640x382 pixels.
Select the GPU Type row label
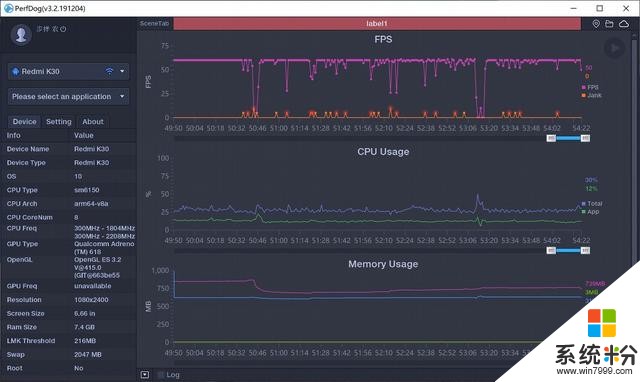point(22,244)
